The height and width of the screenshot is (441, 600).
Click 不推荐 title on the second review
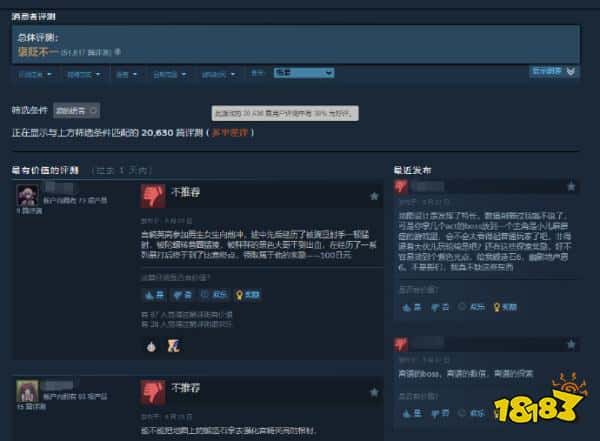click(186, 388)
